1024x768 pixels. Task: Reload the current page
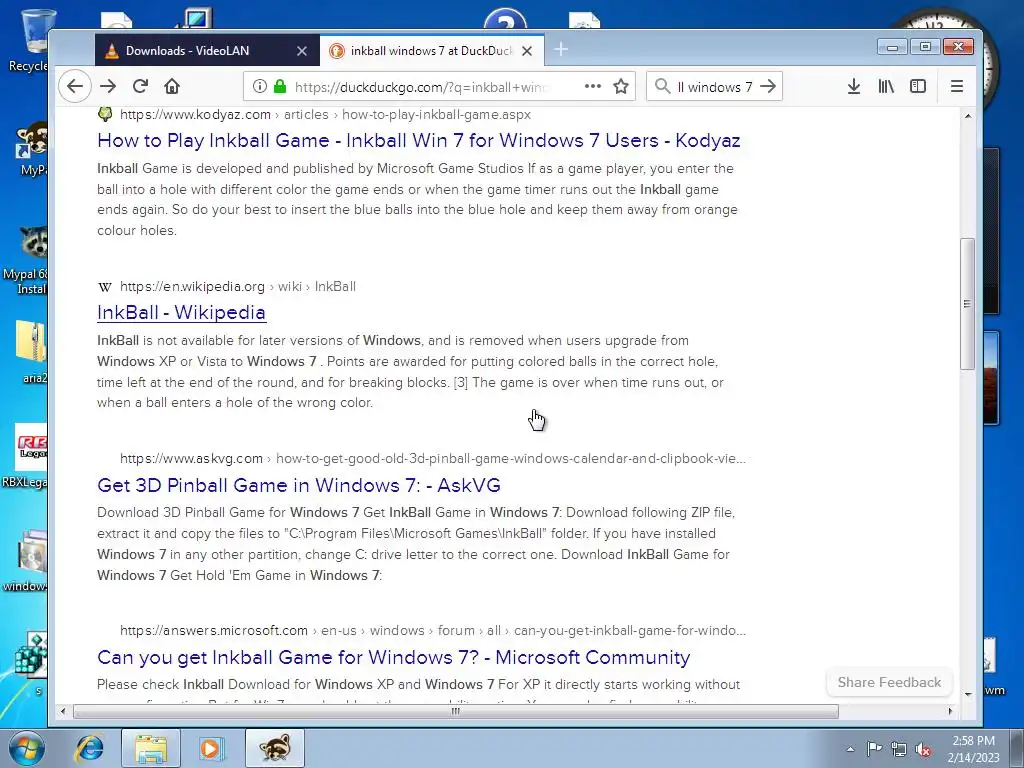tap(140, 86)
